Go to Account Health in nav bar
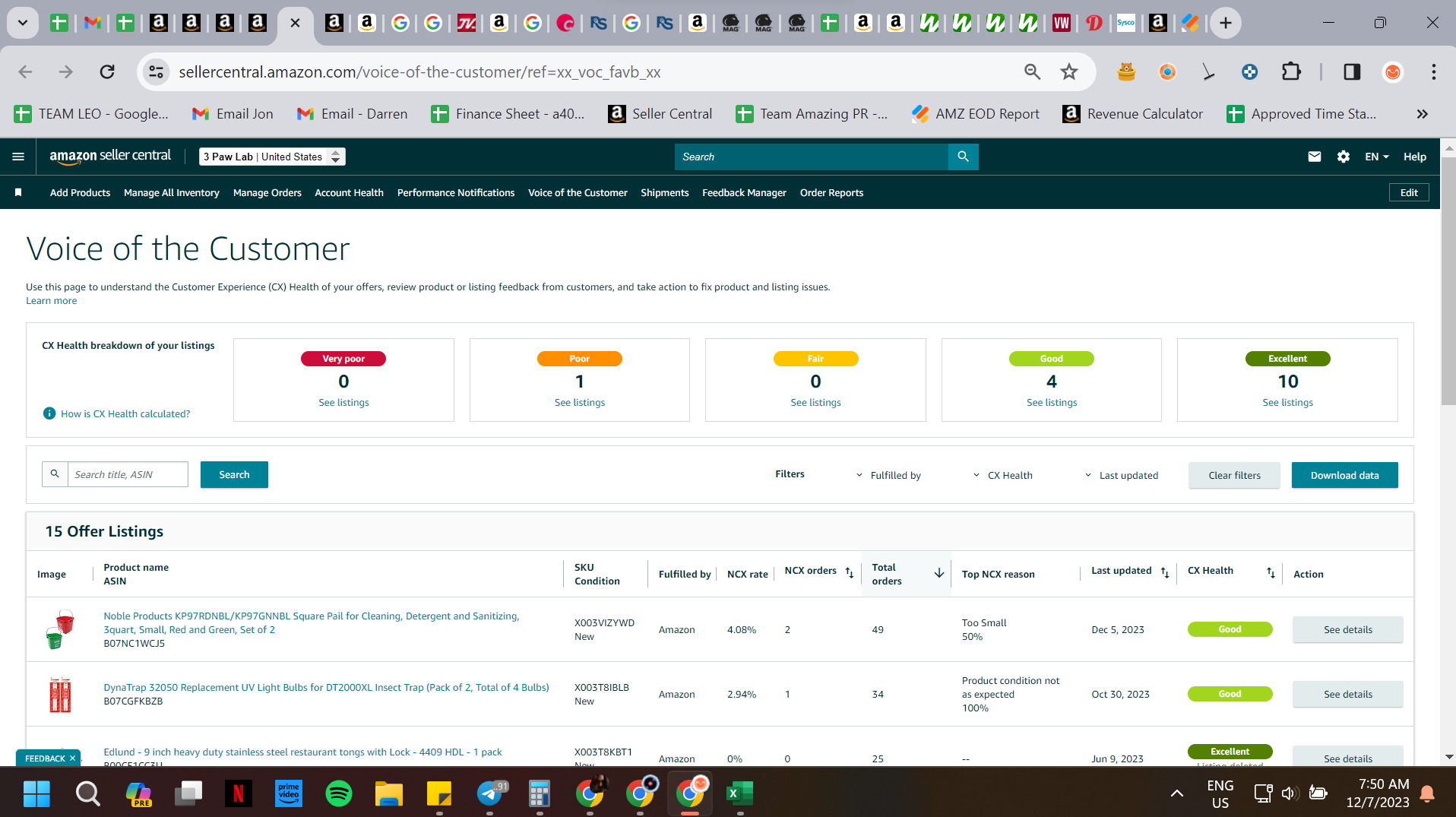Screen dimensions: 1456x817 [350, 193]
